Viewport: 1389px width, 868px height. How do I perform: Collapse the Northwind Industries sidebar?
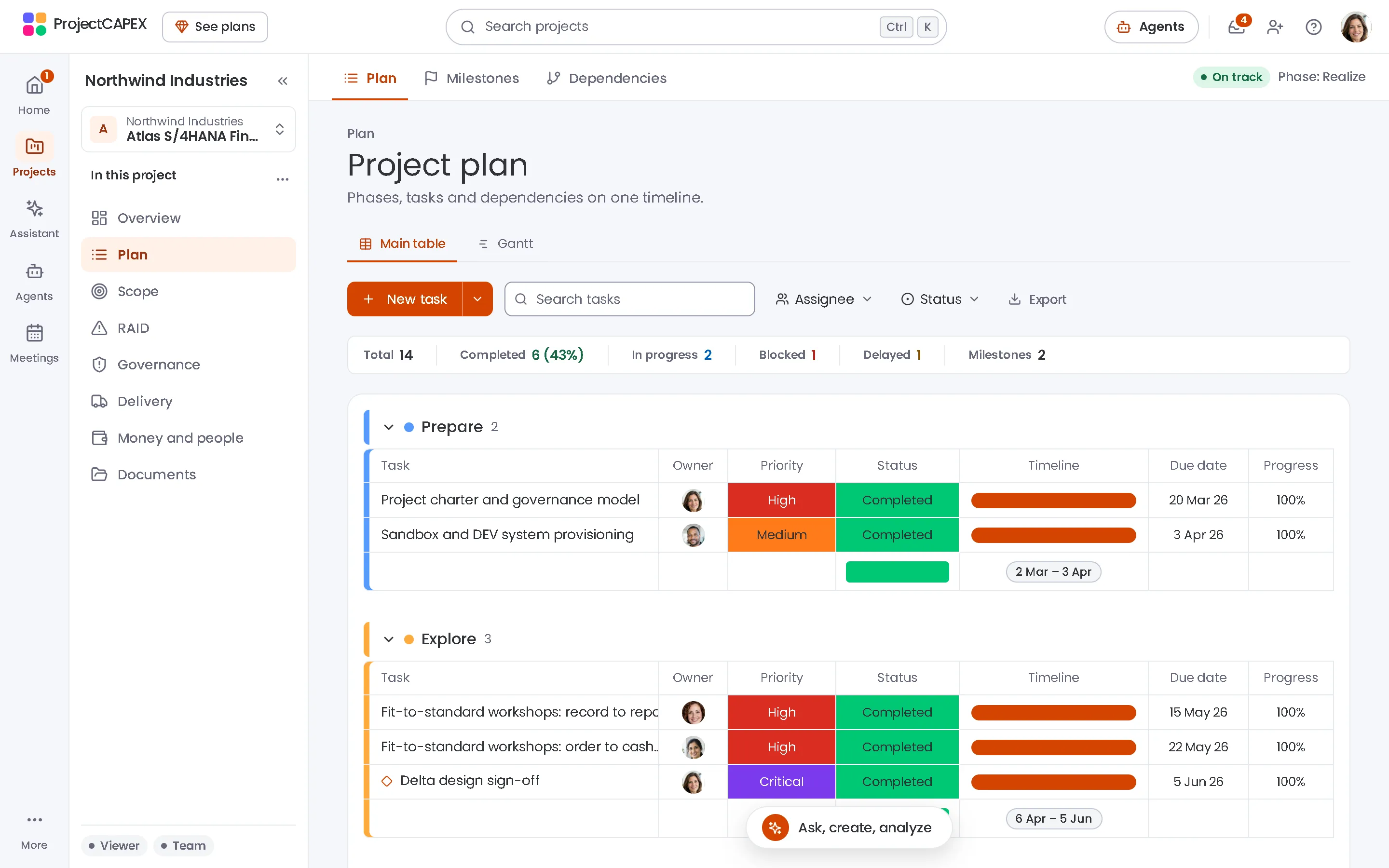[x=283, y=81]
